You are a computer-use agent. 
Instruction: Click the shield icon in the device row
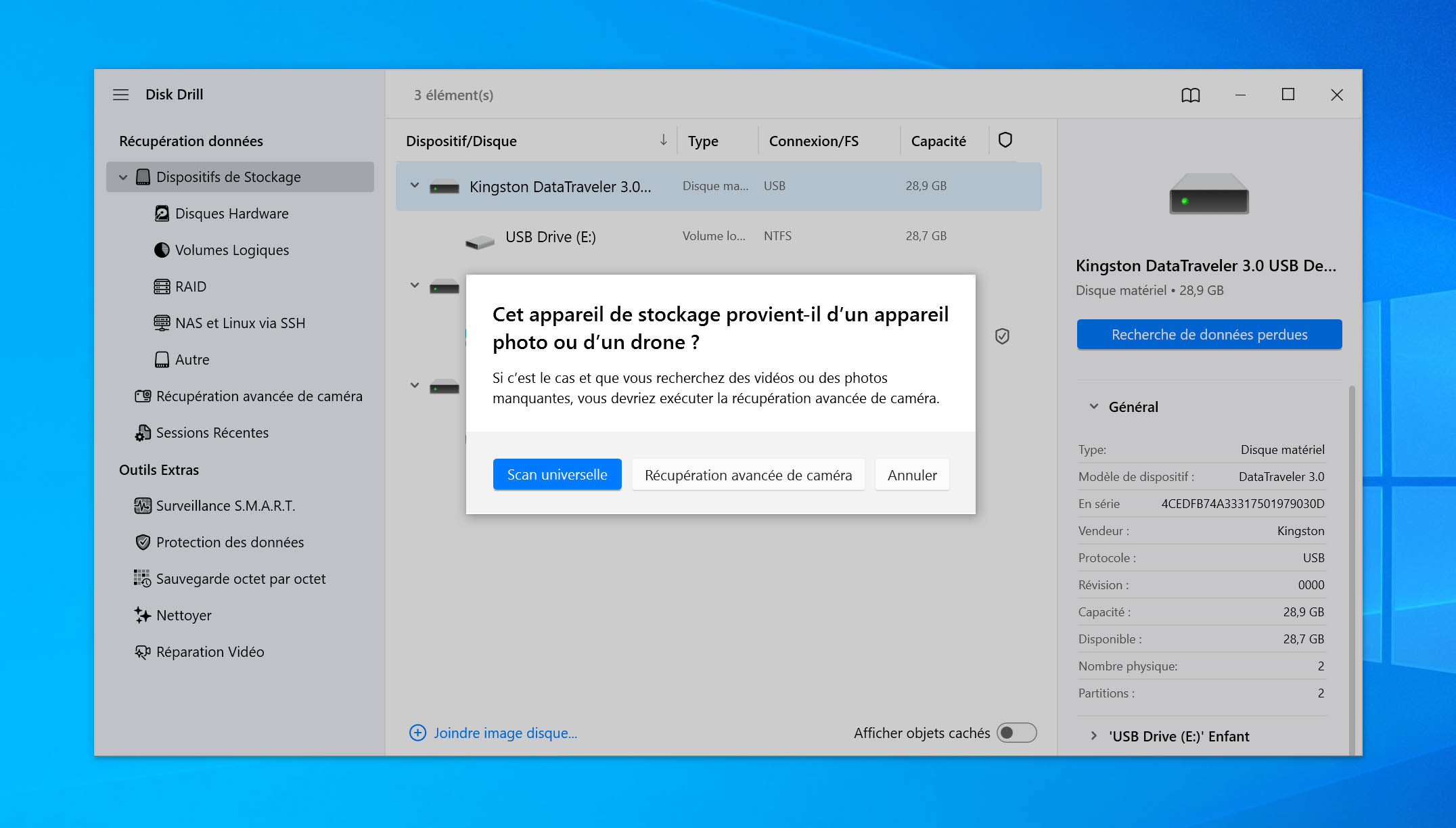tap(1002, 336)
